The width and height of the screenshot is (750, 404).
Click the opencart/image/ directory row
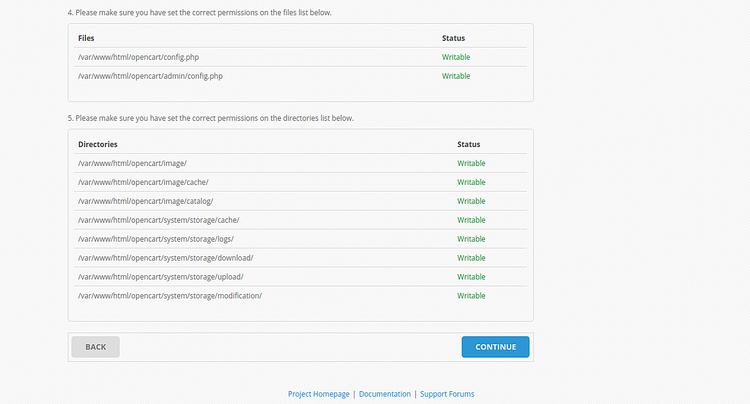point(300,163)
